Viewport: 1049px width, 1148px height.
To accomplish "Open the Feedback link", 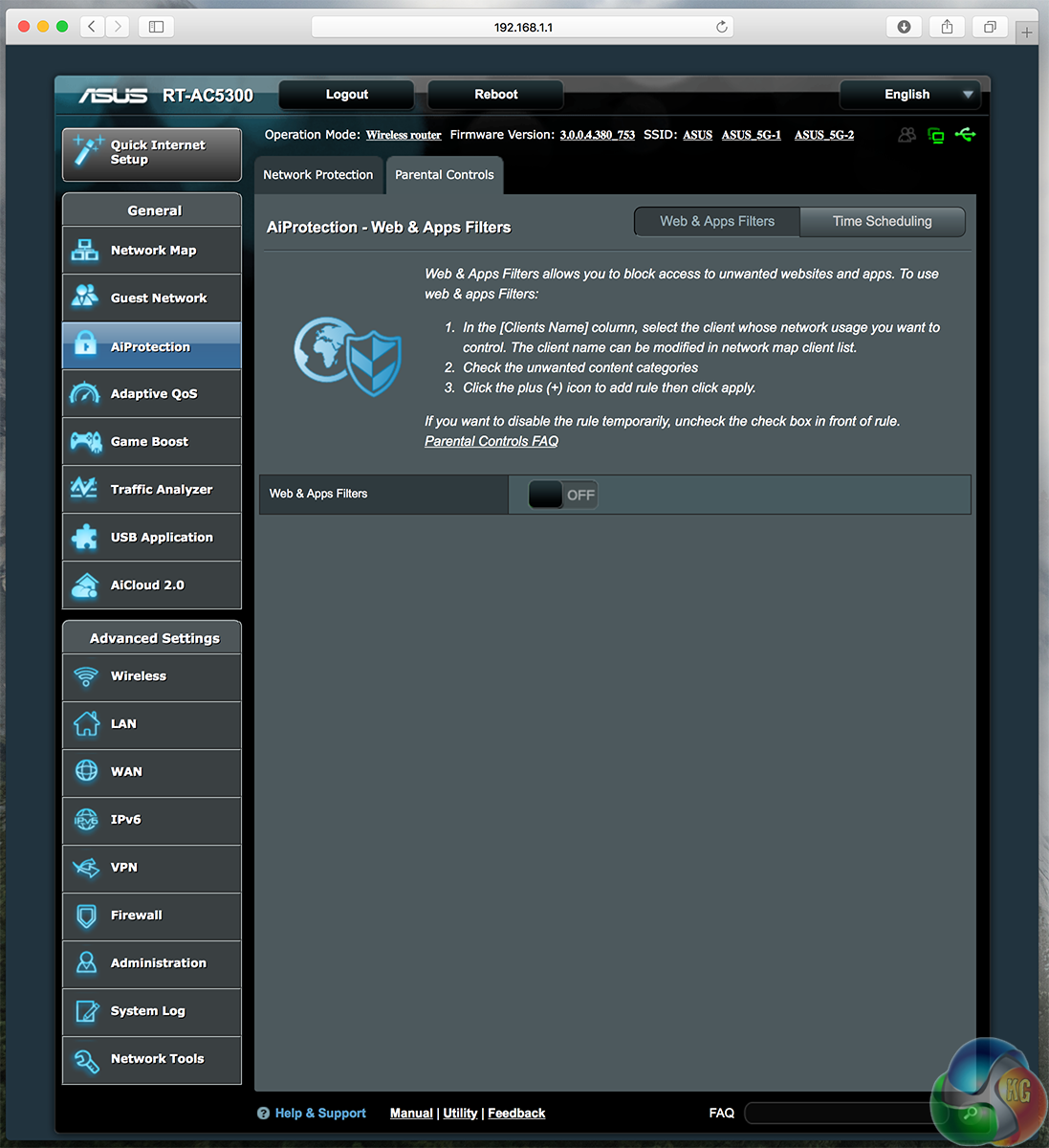I will [x=516, y=1113].
